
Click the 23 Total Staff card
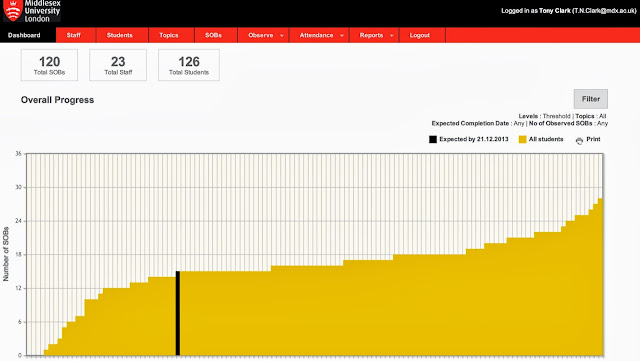[118, 65]
